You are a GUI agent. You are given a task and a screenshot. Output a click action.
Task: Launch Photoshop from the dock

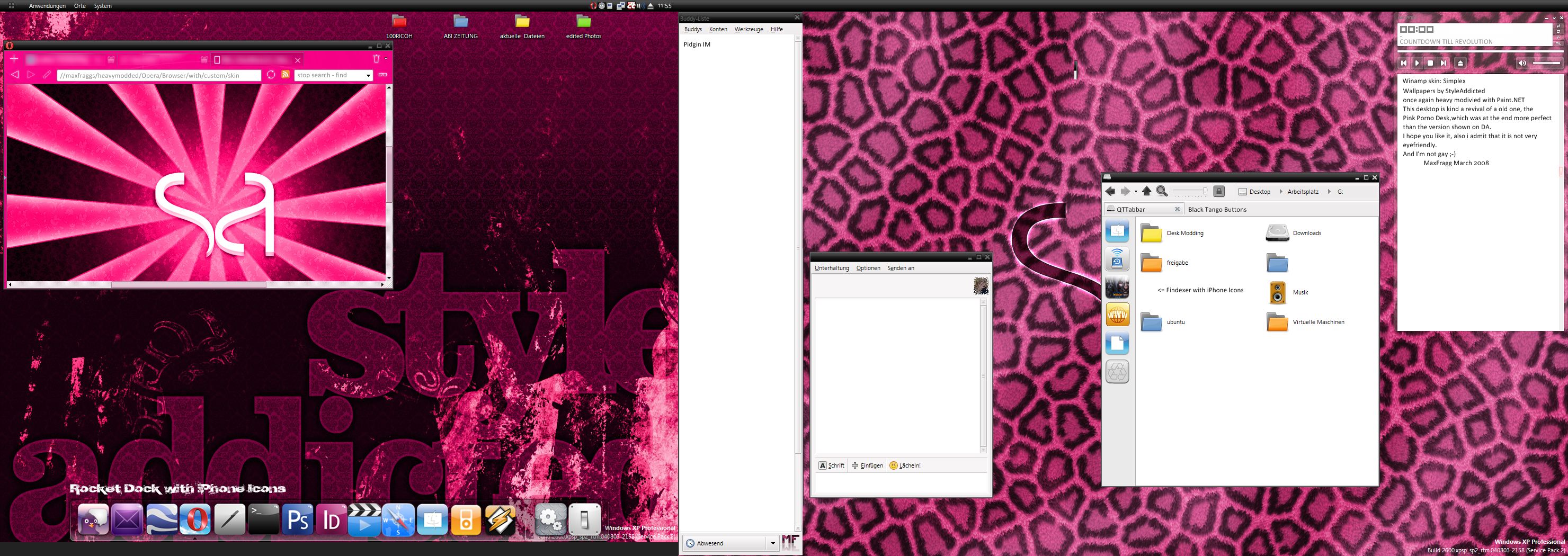tap(298, 519)
